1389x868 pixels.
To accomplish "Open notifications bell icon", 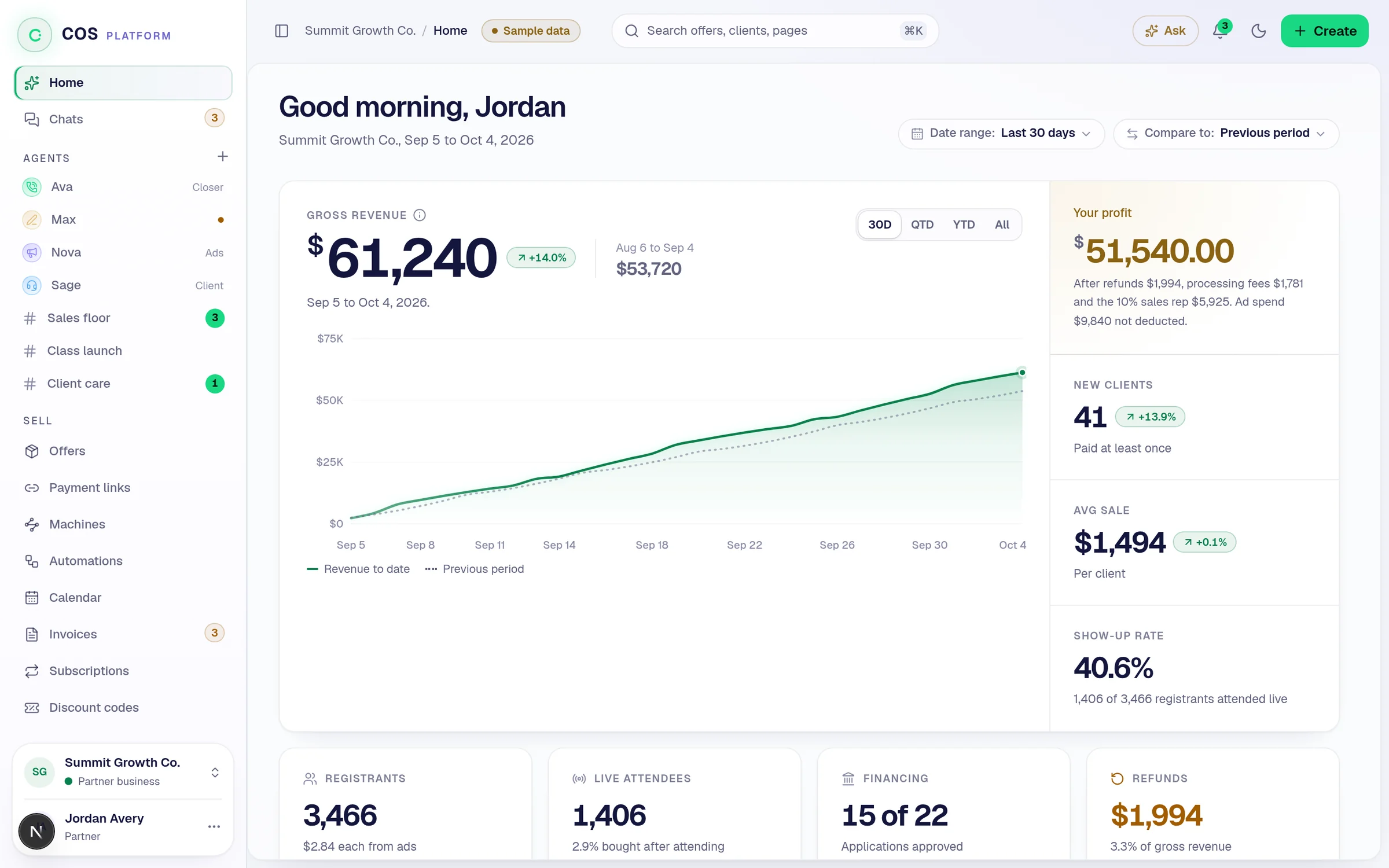I will pos(1220,31).
